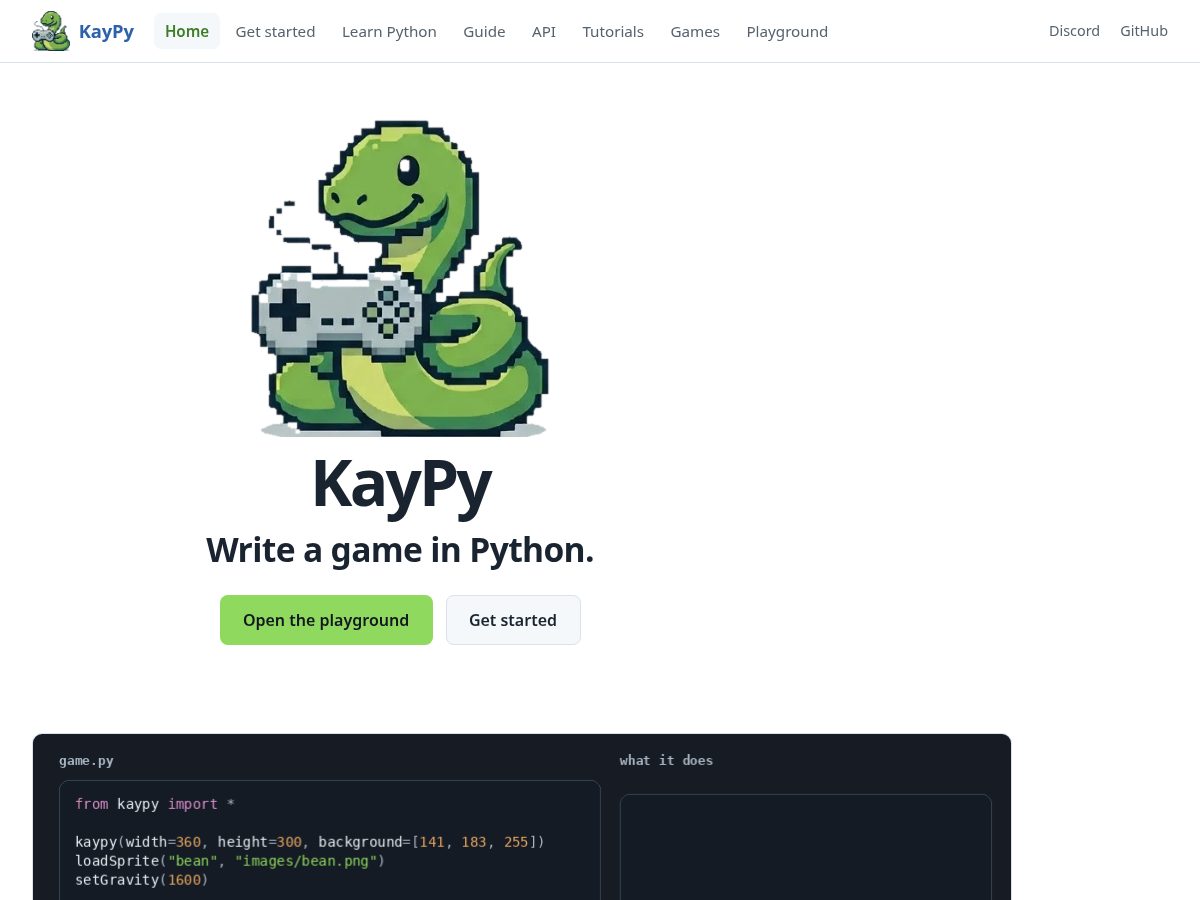Visit the GitHub link
Image resolution: width=1200 pixels, height=900 pixels.
pyautogui.click(x=1144, y=31)
